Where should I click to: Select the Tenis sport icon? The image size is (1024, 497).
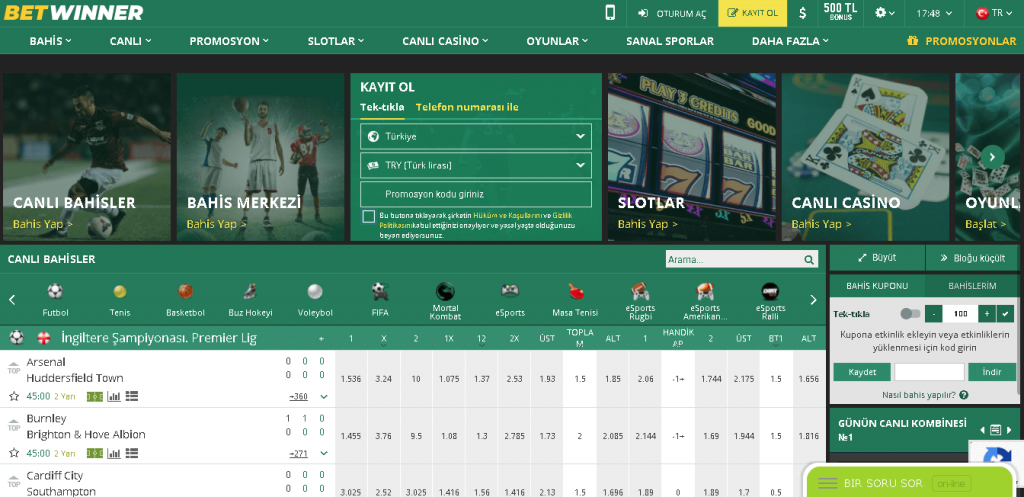(120, 291)
